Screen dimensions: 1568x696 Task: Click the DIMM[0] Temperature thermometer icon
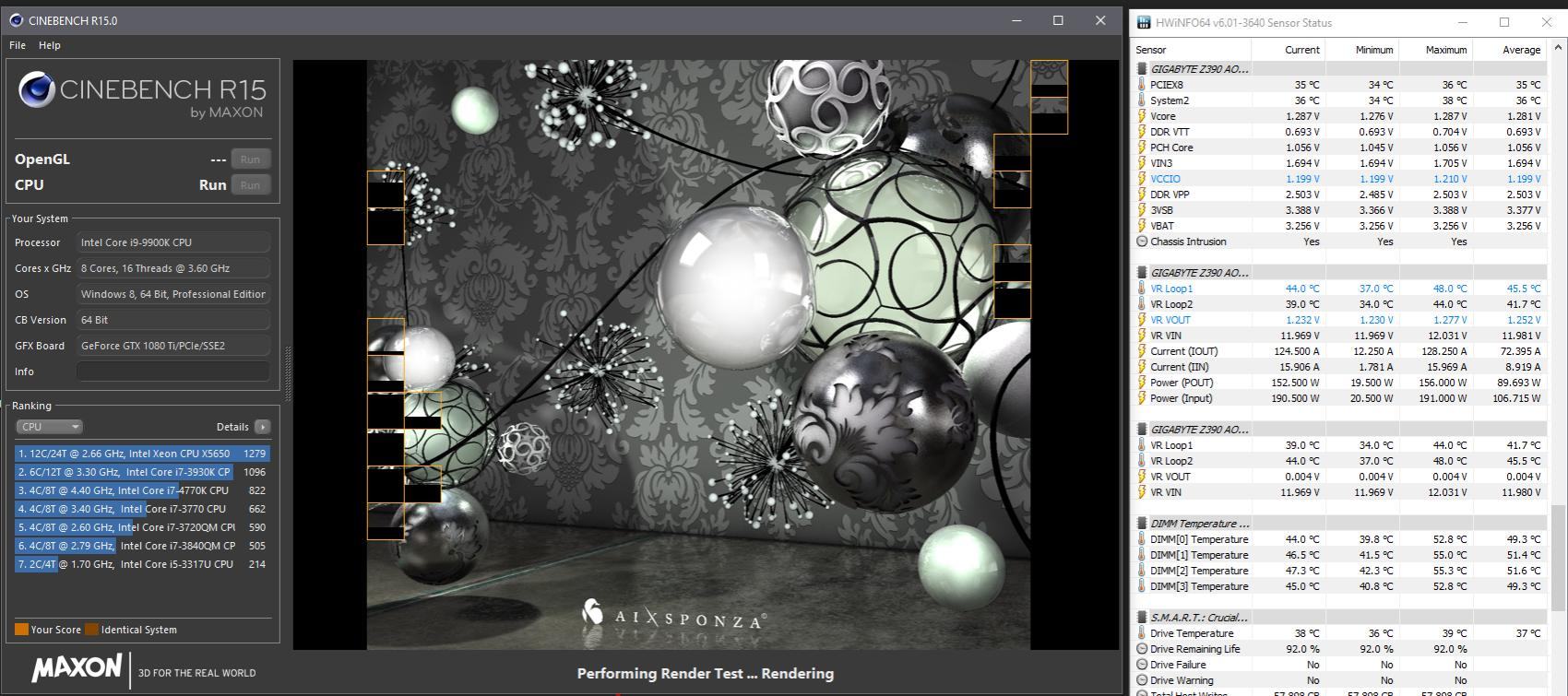1142,539
